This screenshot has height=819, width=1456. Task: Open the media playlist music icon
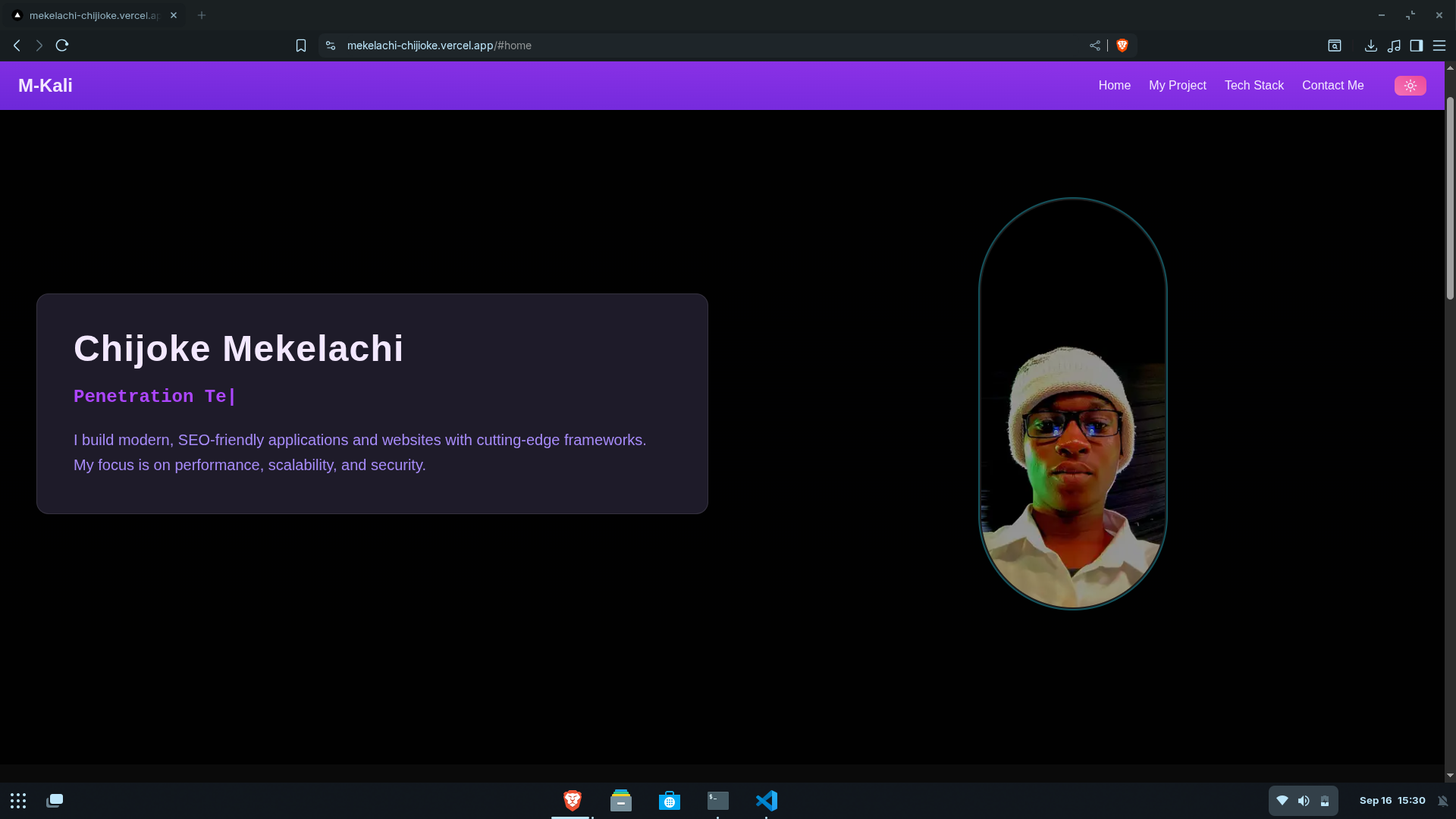(x=1394, y=45)
